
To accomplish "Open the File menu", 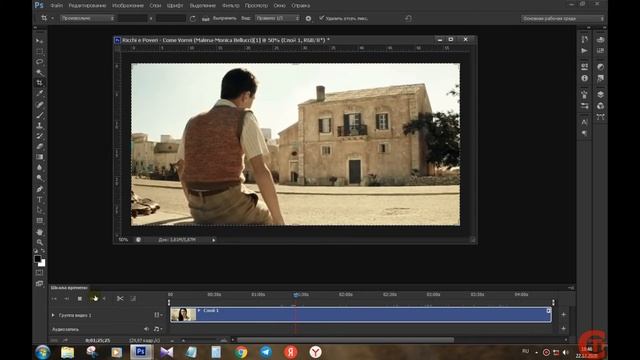I will [57, 6].
